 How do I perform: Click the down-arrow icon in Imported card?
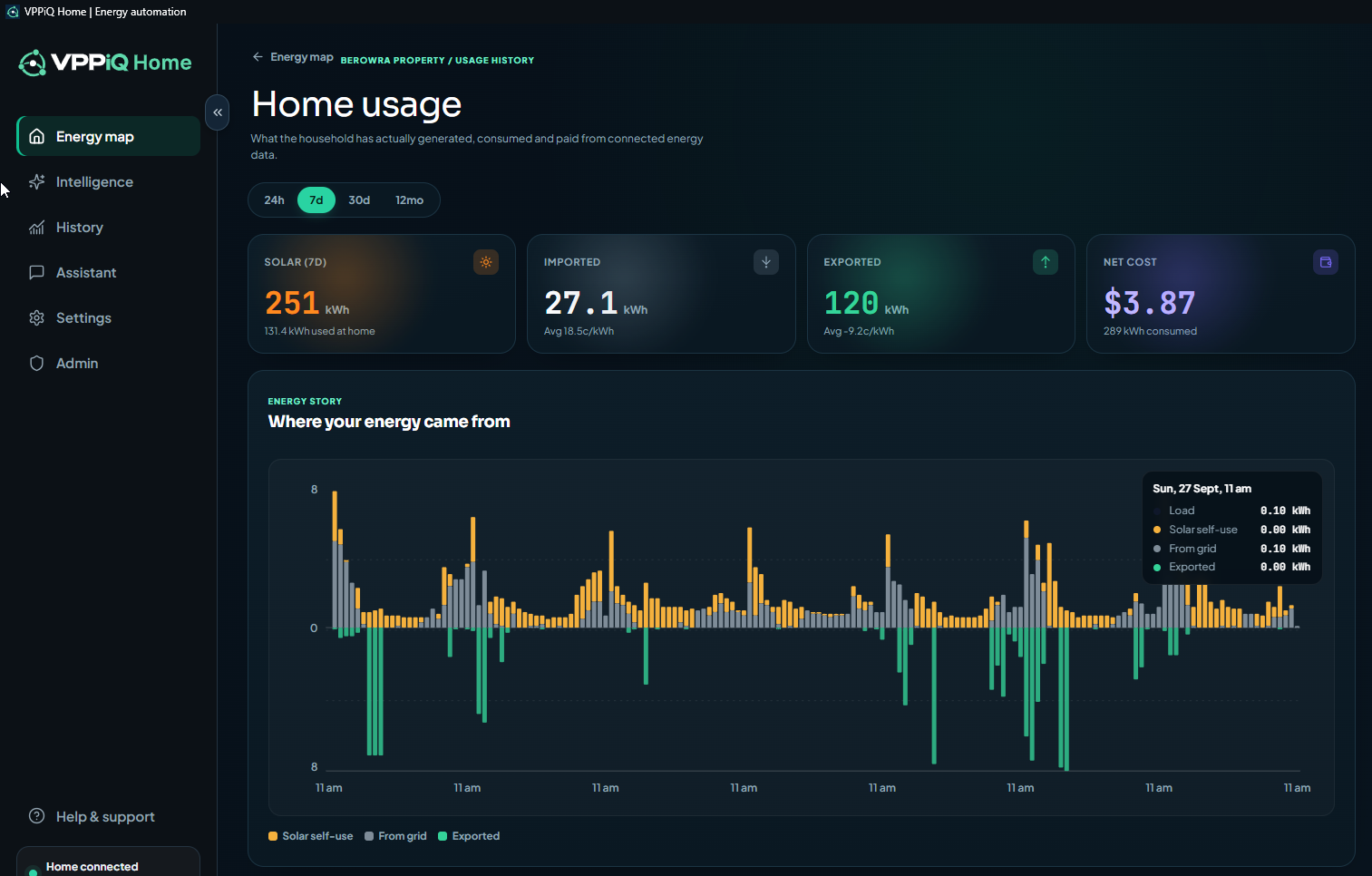coord(766,262)
